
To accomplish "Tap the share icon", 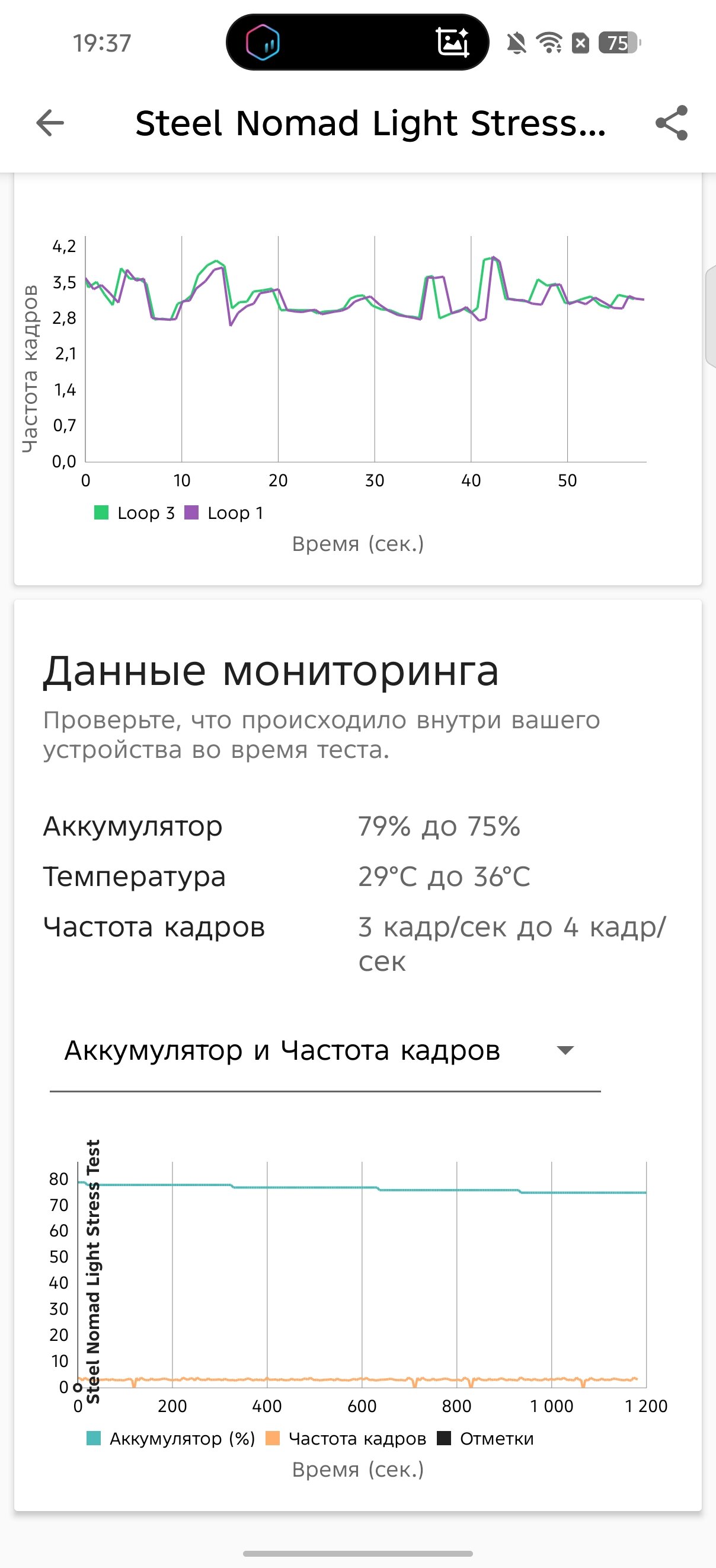I will coord(672,123).
